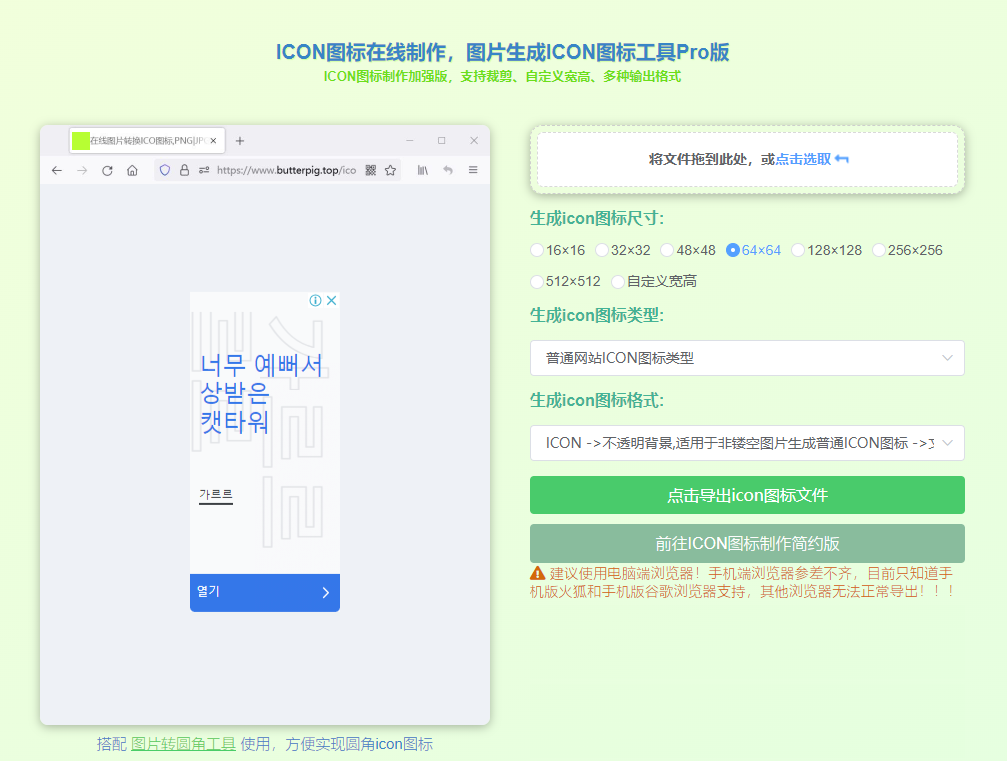Select the 16×16 icon size

point(538,250)
